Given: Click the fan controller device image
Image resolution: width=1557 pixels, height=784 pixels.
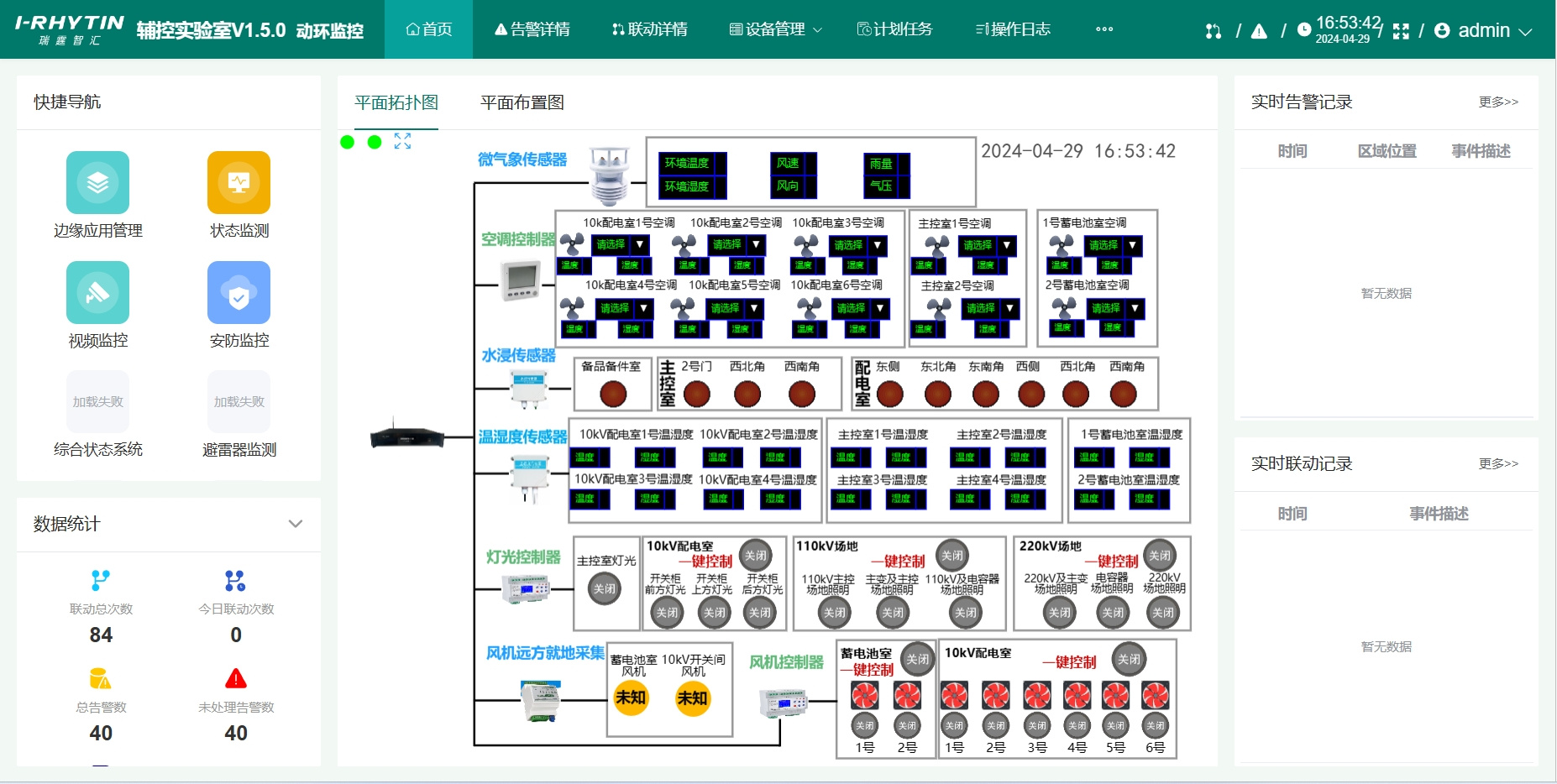Looking at the screenshot, I should pos(783,702).
